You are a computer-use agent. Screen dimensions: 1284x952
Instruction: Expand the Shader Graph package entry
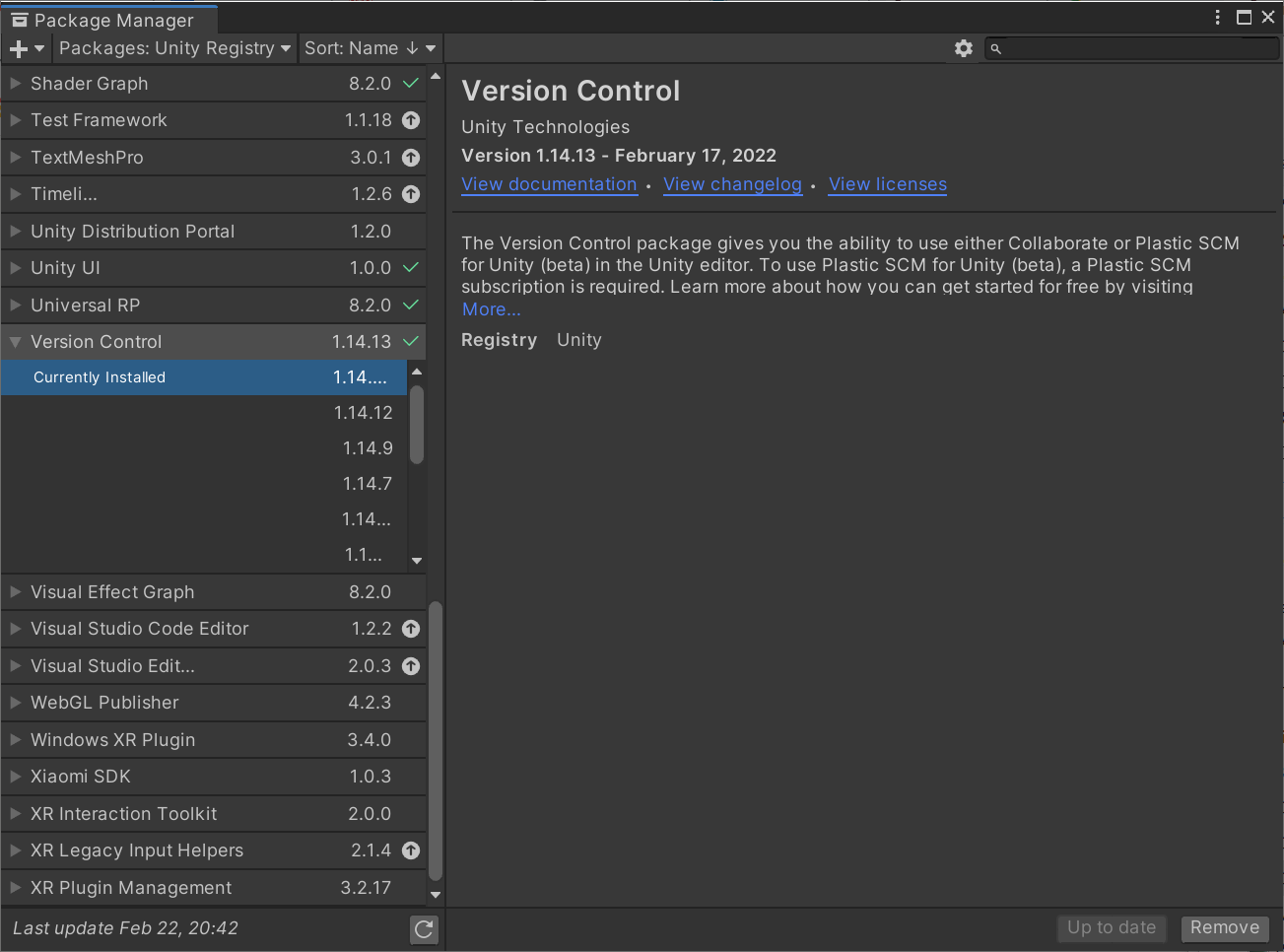[x=16, y=84]
